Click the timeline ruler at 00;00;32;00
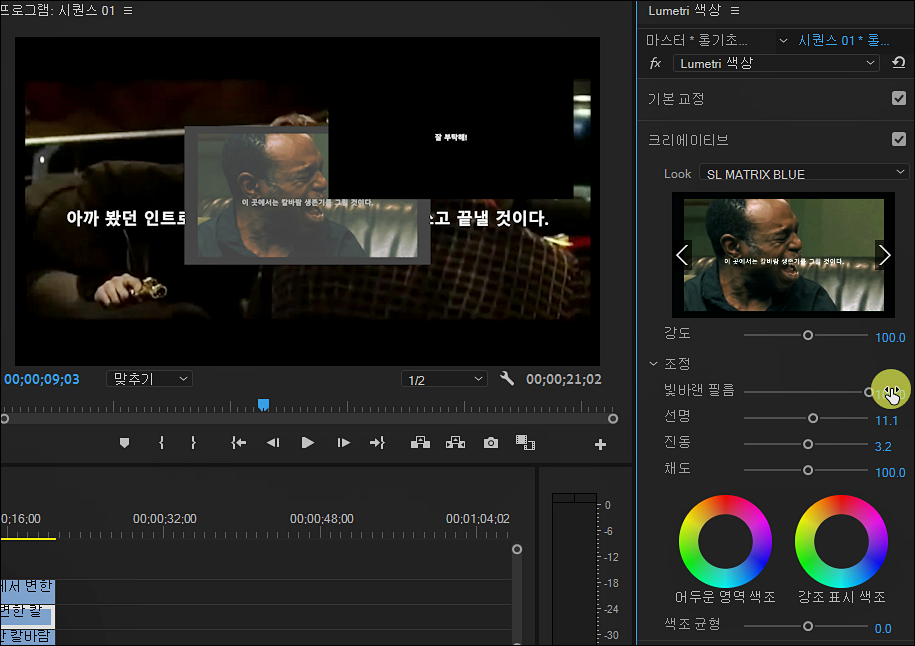This screenshot has width=915, height=646. [165, 519]
